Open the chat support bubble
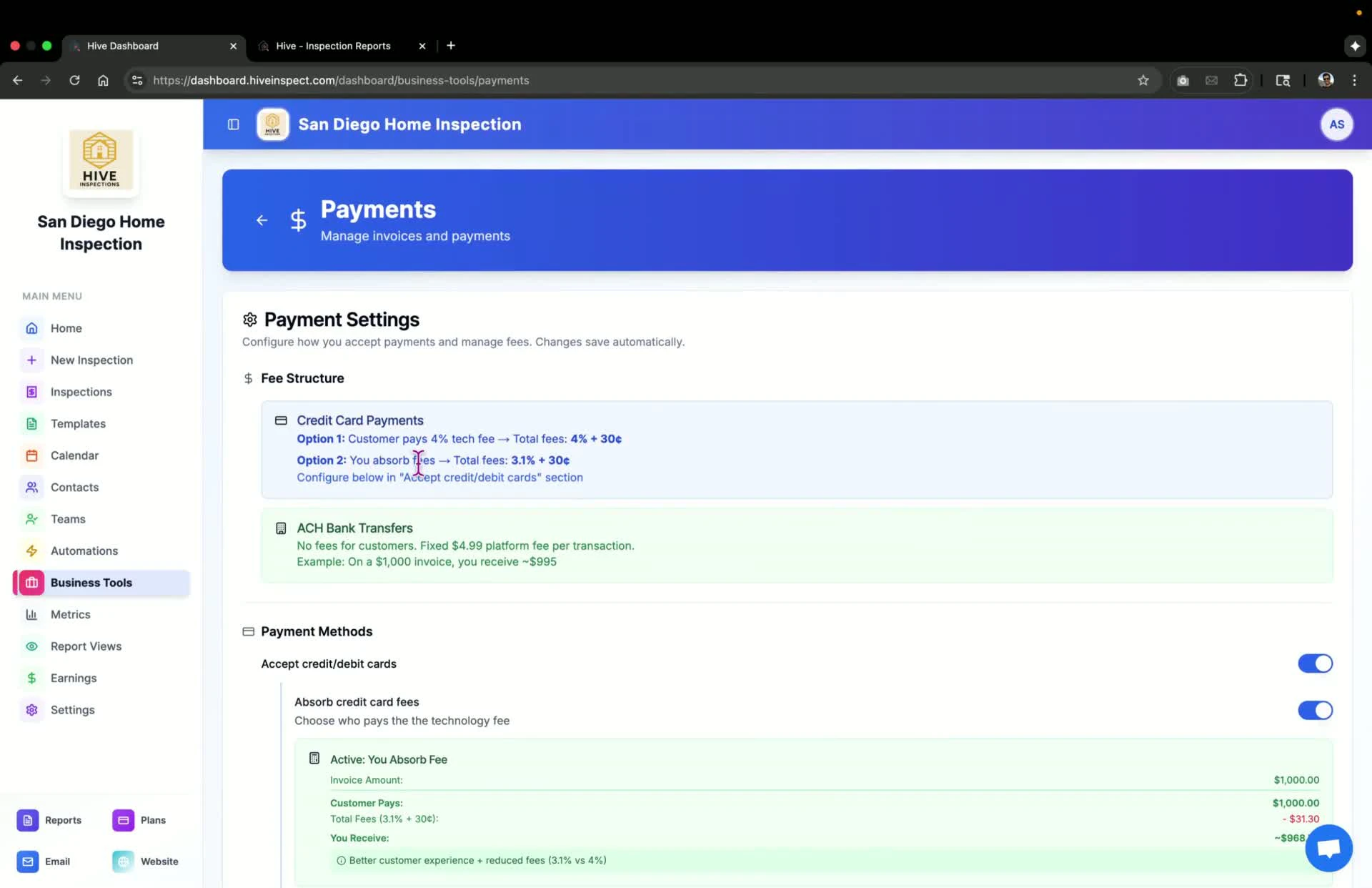The width and height of the screenshot is (1372, 888). 1328,848
